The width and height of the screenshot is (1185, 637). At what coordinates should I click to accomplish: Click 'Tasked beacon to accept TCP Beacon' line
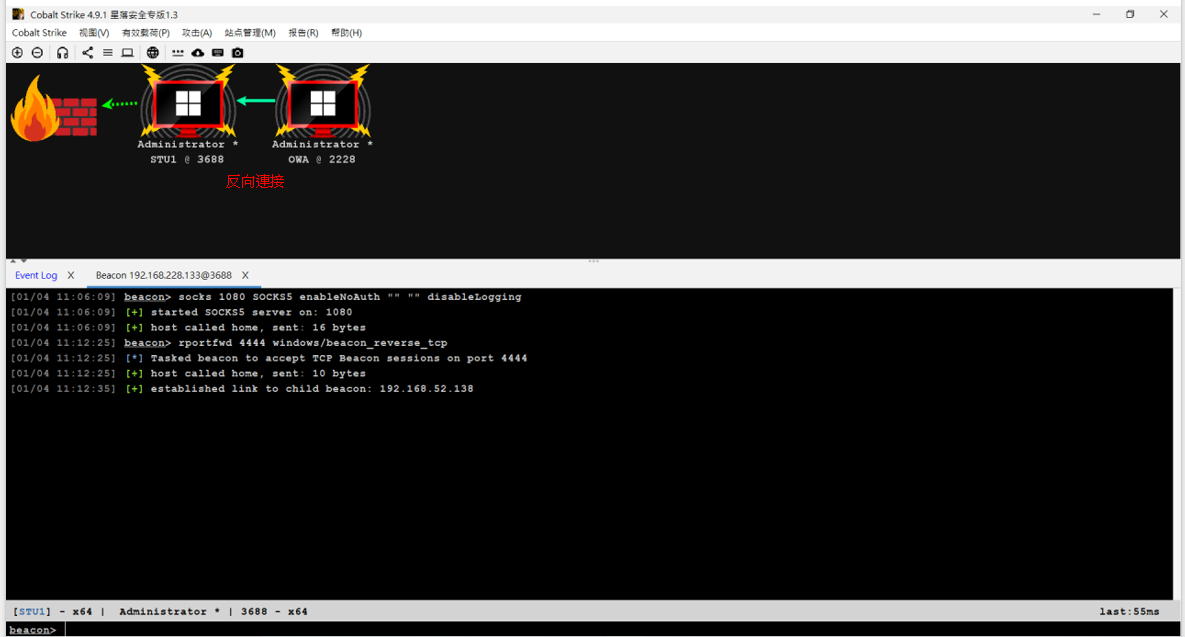(x=268, y=358)
